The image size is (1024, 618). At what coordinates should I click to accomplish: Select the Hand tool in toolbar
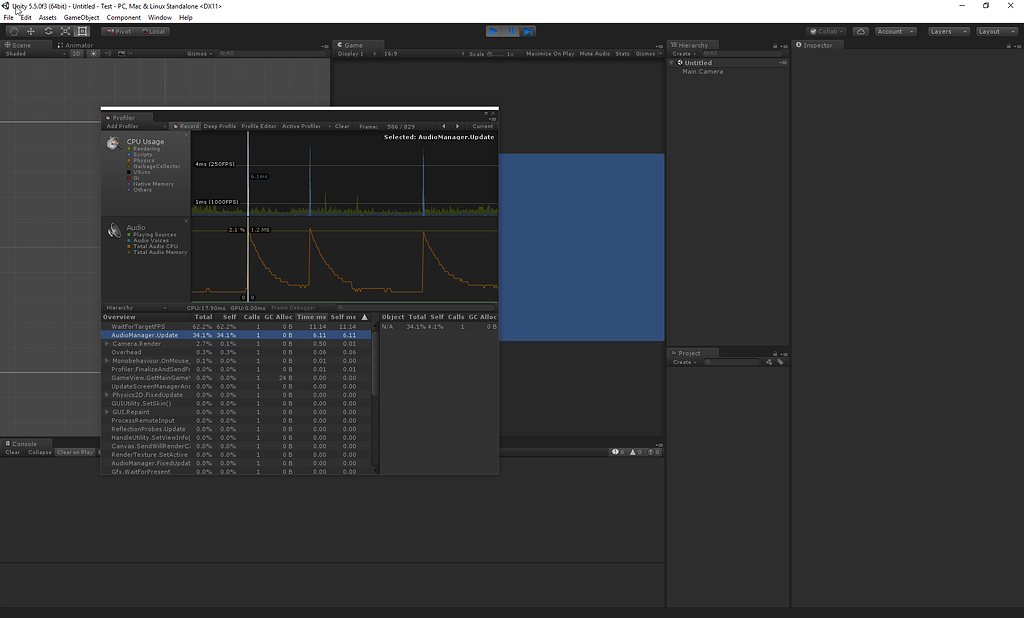[13, 31]
